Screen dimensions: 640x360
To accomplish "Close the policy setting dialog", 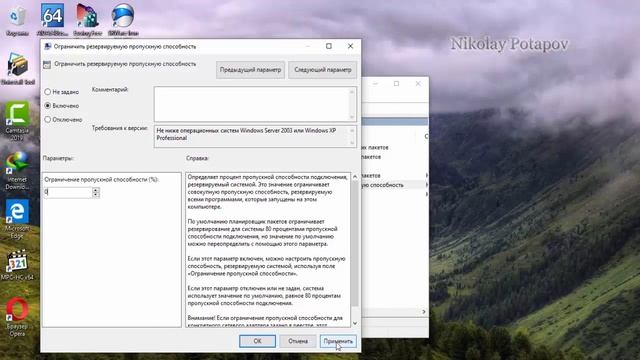I will click(350, 46).
